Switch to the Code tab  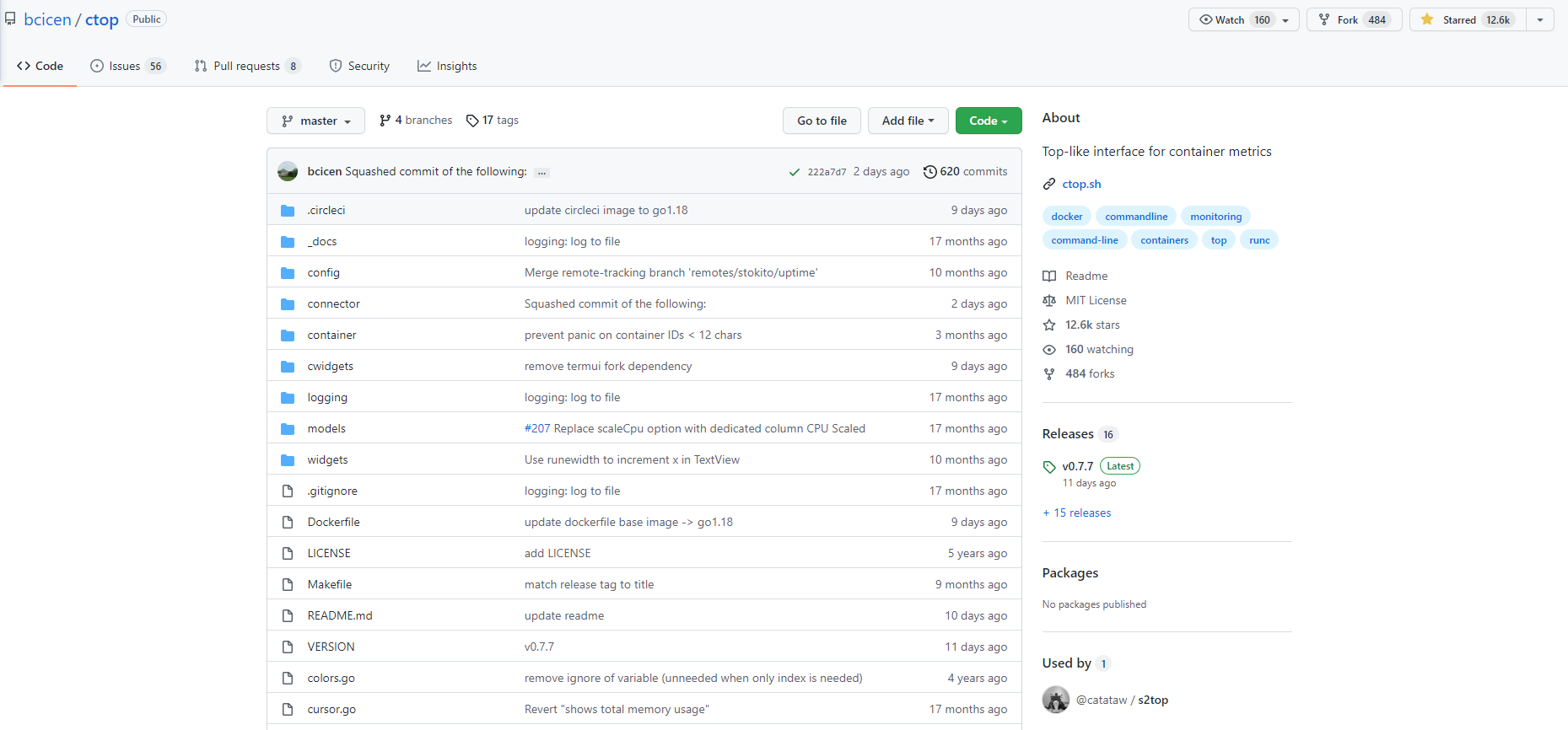40,66
